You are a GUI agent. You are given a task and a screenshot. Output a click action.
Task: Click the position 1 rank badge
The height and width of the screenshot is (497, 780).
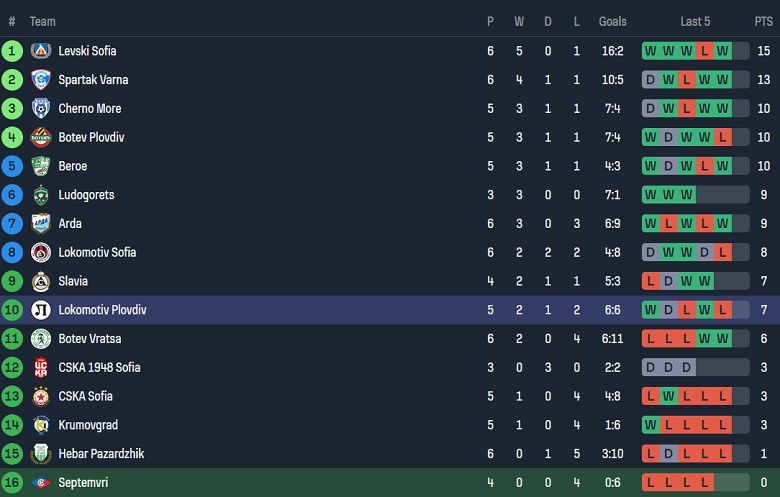12,51
